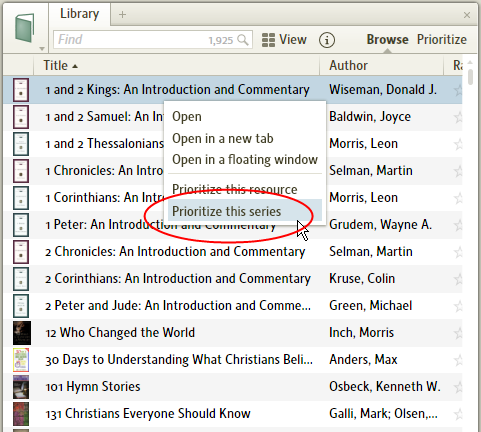Select row 131 Christians Everyone Should Know
The height and width of the screenshot is (432, 481).
coord(232,414)
